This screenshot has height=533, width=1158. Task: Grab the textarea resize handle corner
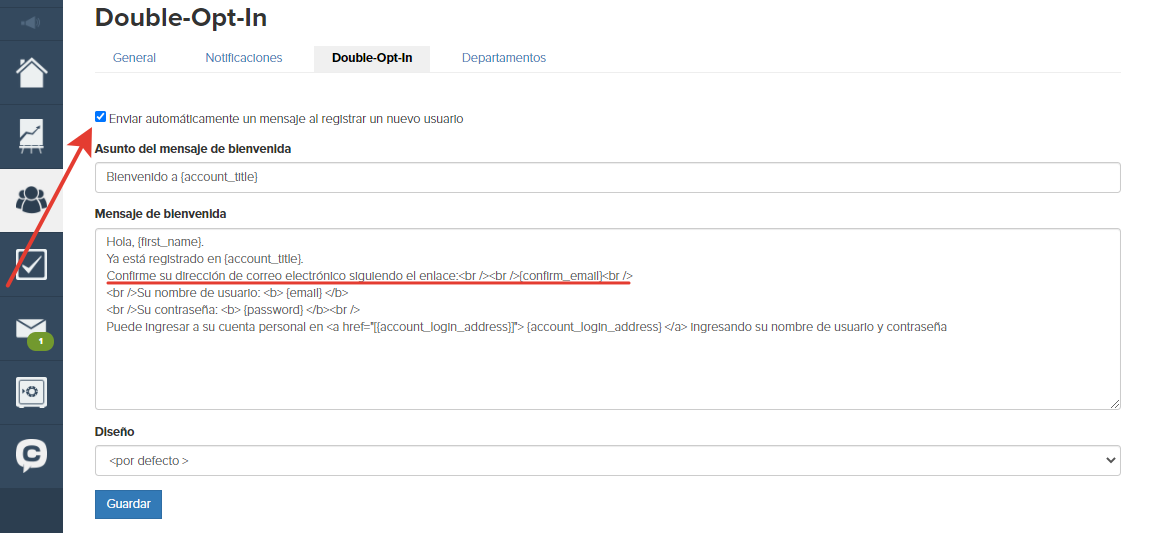1114,403
